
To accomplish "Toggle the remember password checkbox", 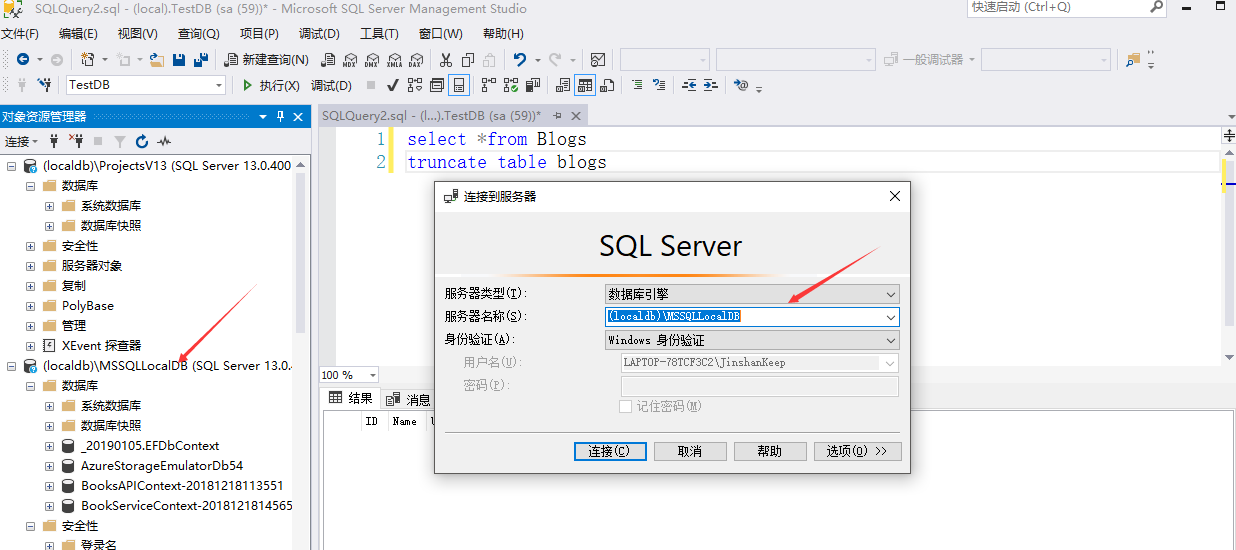I will tap(625, 406).
